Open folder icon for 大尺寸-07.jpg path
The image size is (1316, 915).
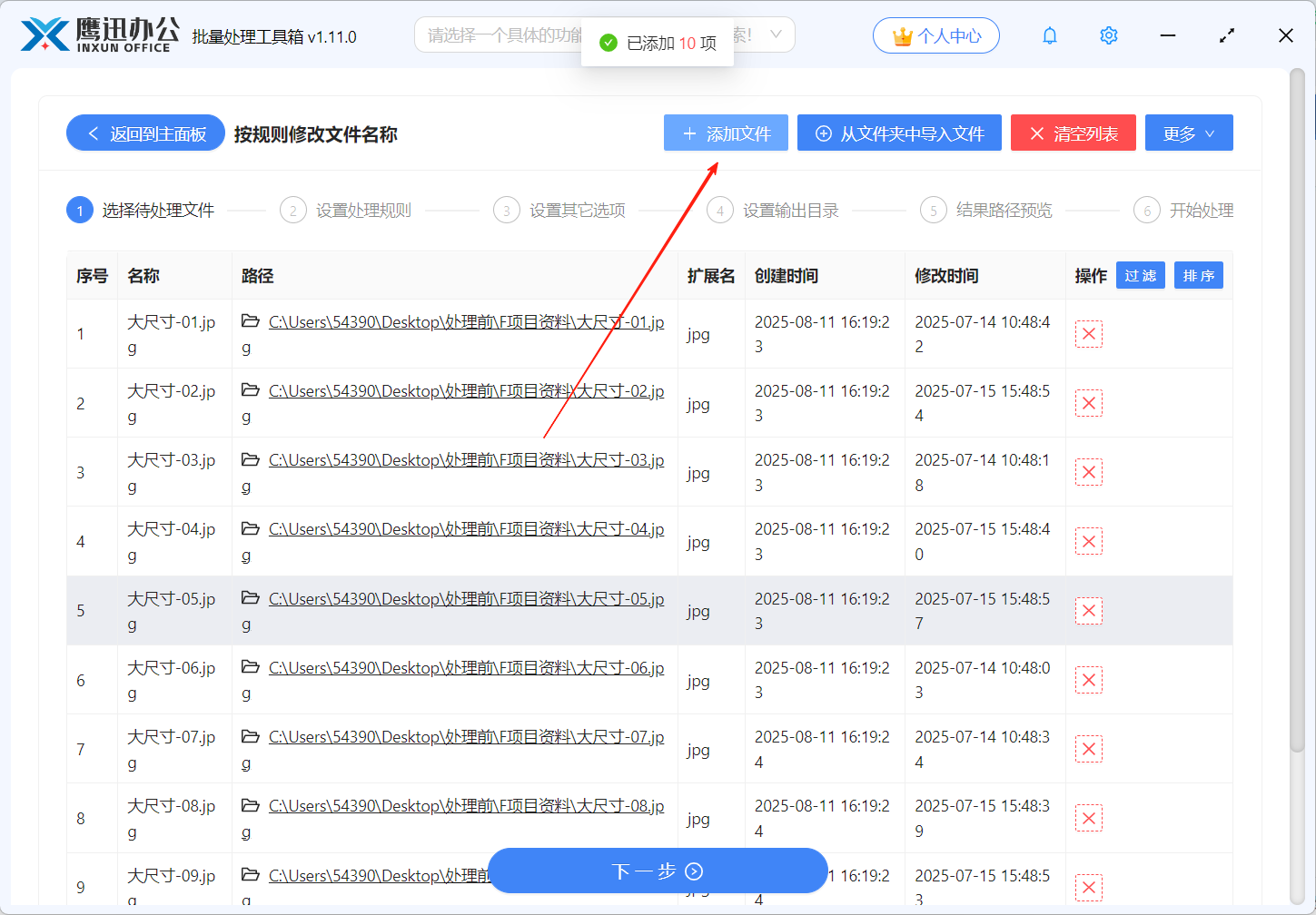pyautogui.click(x=251, y=736)
